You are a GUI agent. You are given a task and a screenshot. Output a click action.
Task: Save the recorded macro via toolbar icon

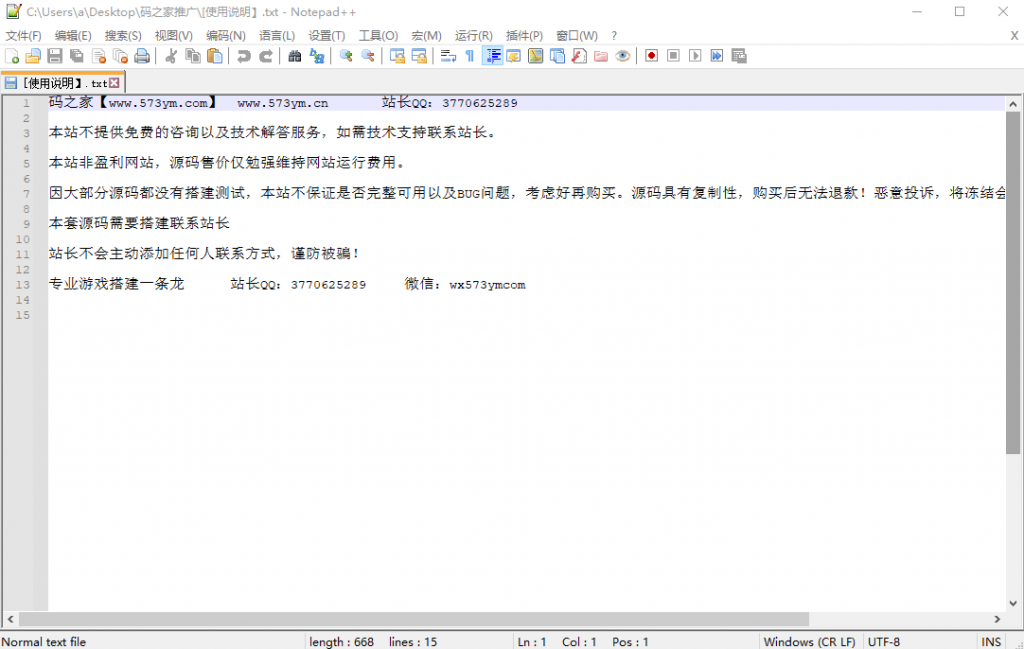739,56
